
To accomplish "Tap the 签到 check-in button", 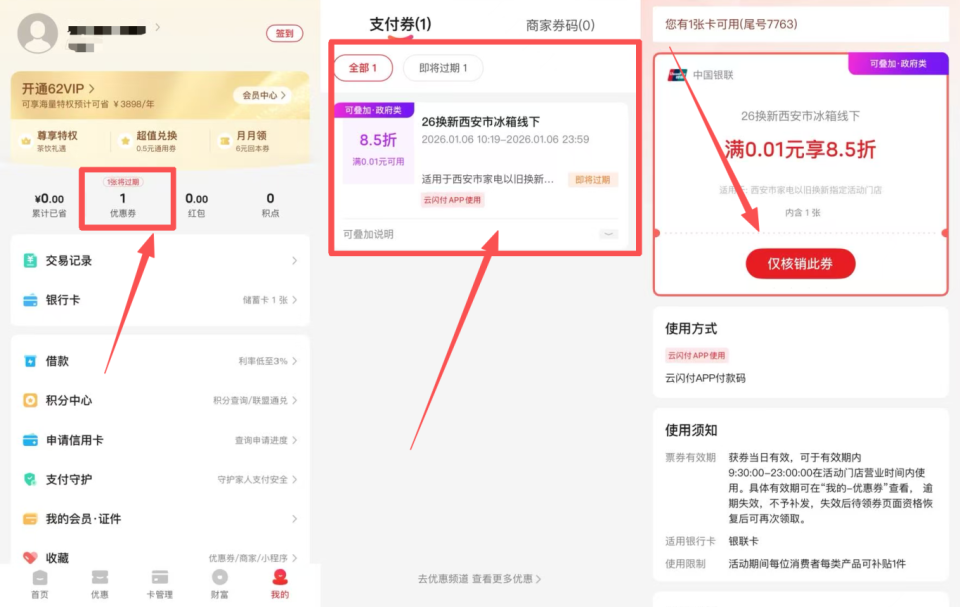I will pos(285,33).
